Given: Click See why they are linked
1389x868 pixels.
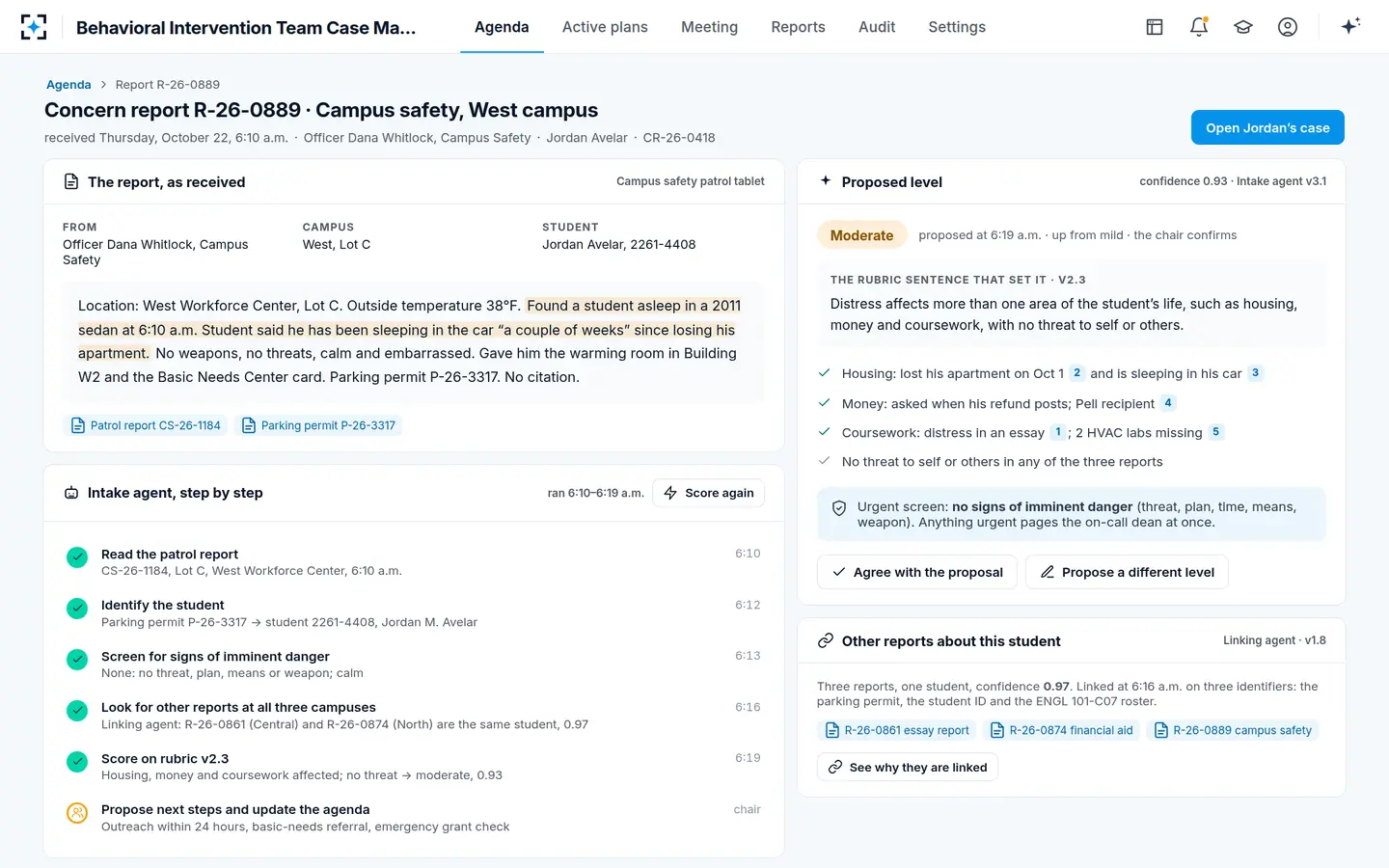Looking at the screenshot, I should [x=908, y=768].
